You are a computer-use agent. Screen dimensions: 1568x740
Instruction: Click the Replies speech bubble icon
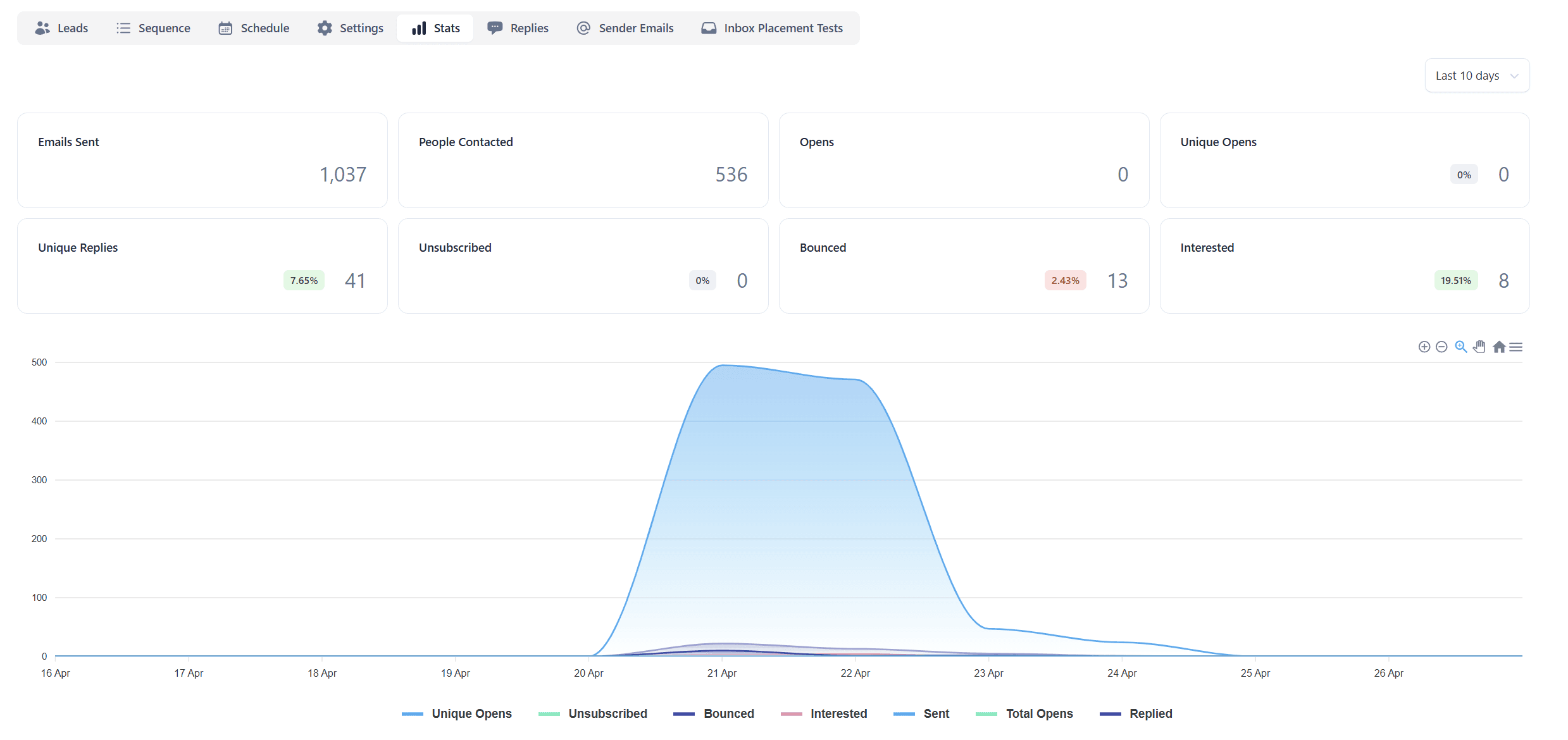coord(495,28)
